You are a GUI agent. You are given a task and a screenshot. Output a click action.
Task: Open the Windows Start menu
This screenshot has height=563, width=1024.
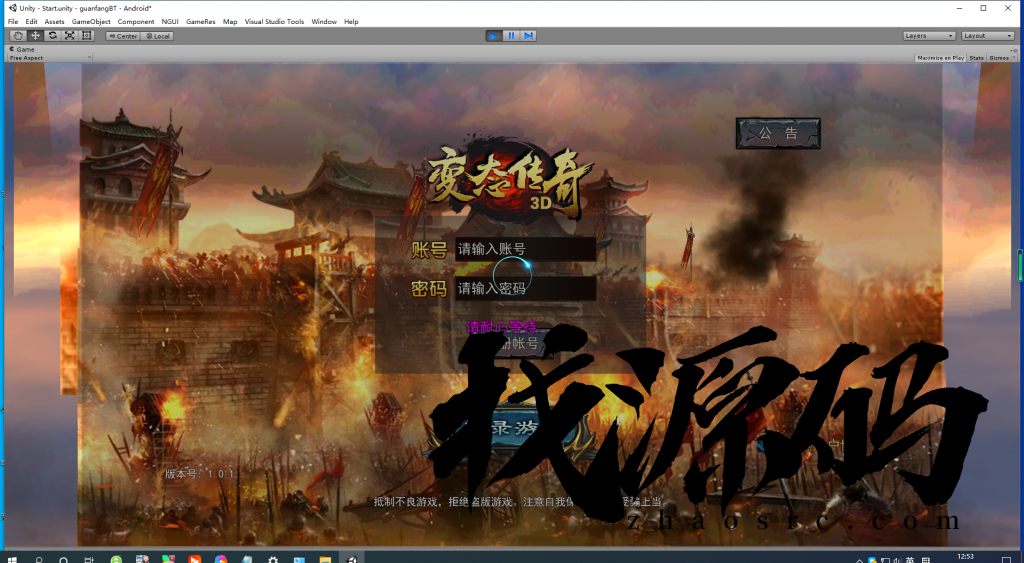(x=12, y=560)
